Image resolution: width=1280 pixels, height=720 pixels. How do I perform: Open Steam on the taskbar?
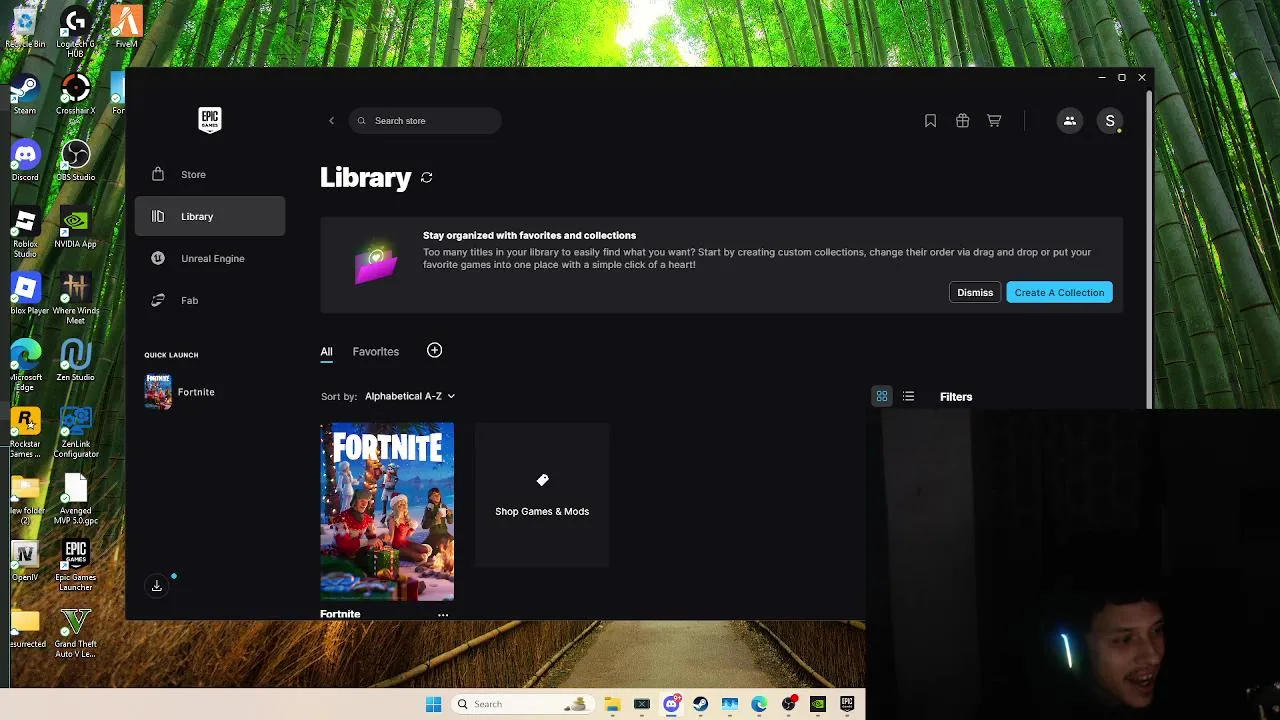(x=700, y=704)
